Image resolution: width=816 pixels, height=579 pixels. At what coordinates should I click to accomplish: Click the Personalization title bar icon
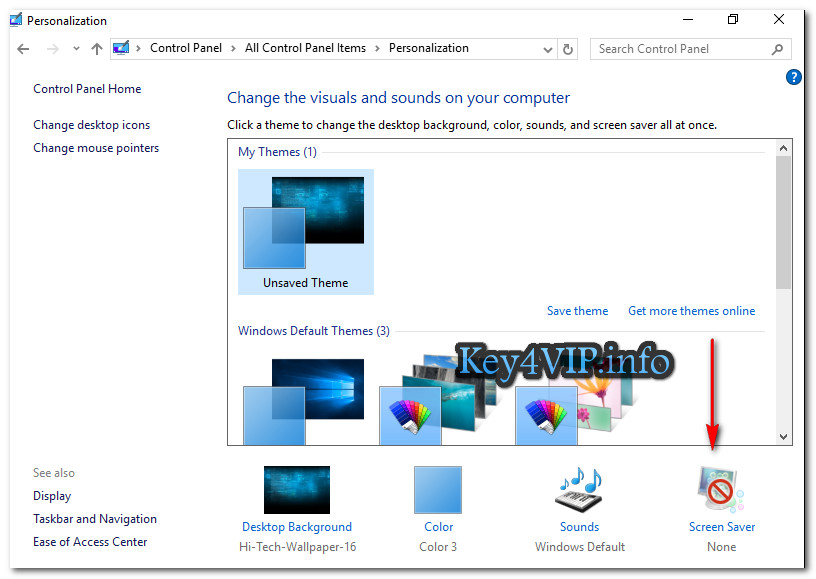pyautogui.click(x=16, y=20)
